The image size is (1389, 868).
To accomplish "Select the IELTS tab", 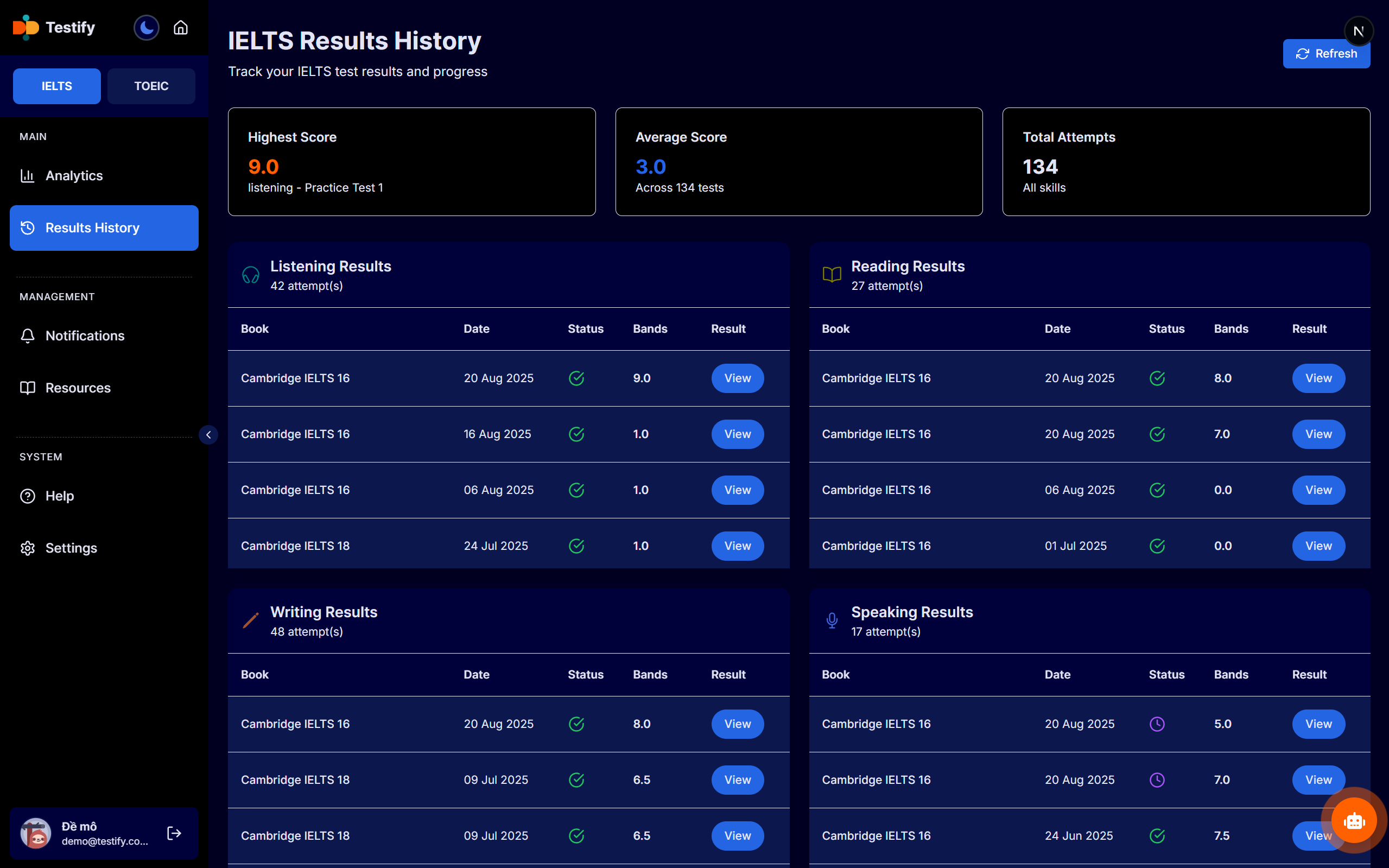I will click(x=57, y=86).
